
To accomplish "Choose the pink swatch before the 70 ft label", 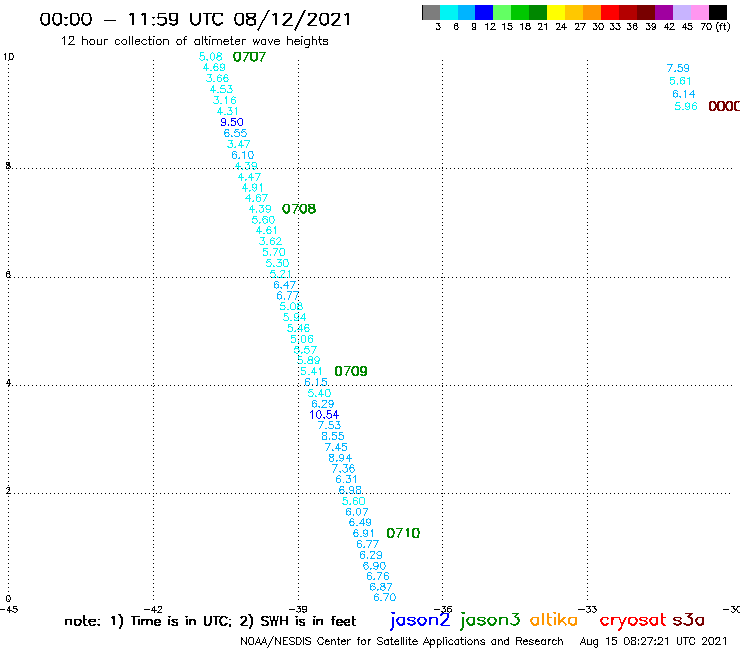I will tap(700, 12).
